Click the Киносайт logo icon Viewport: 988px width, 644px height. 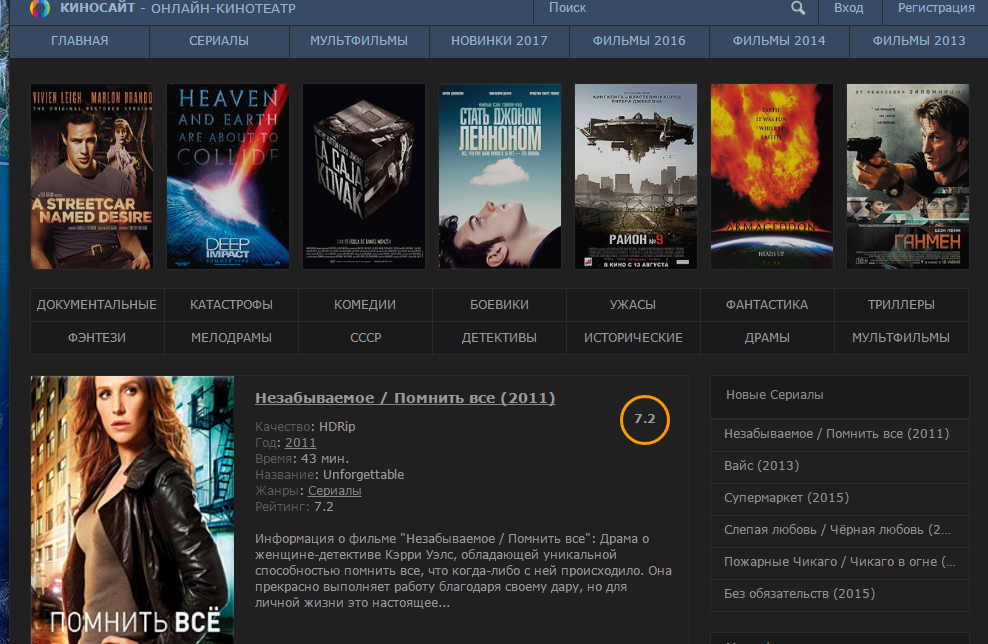click(x=40, y=8)
